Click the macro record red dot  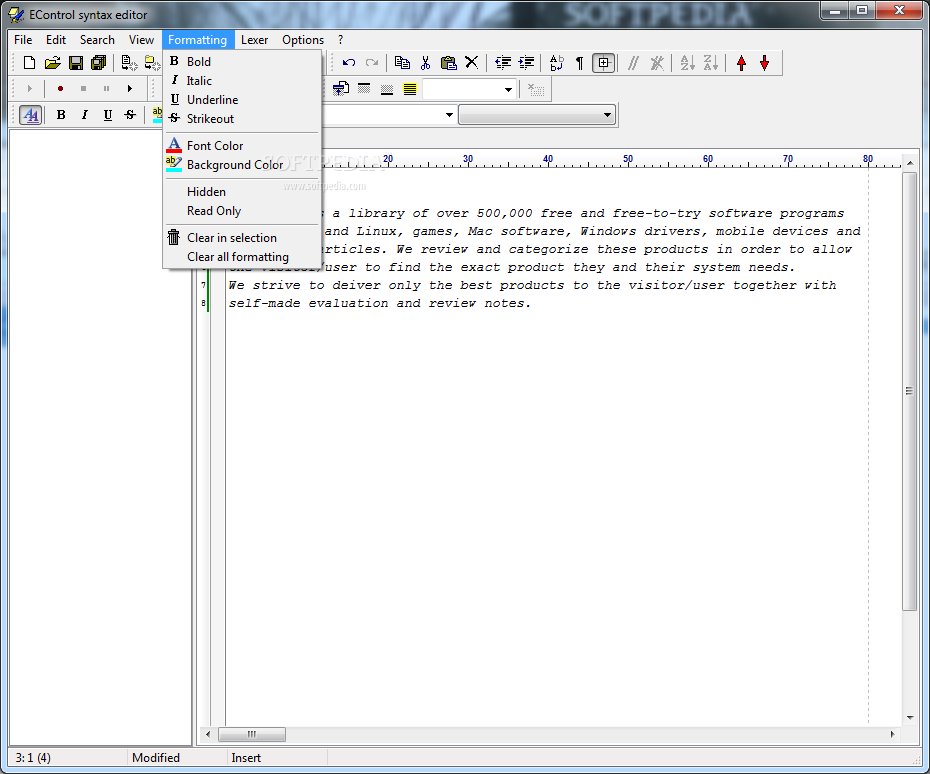(60, 88)
